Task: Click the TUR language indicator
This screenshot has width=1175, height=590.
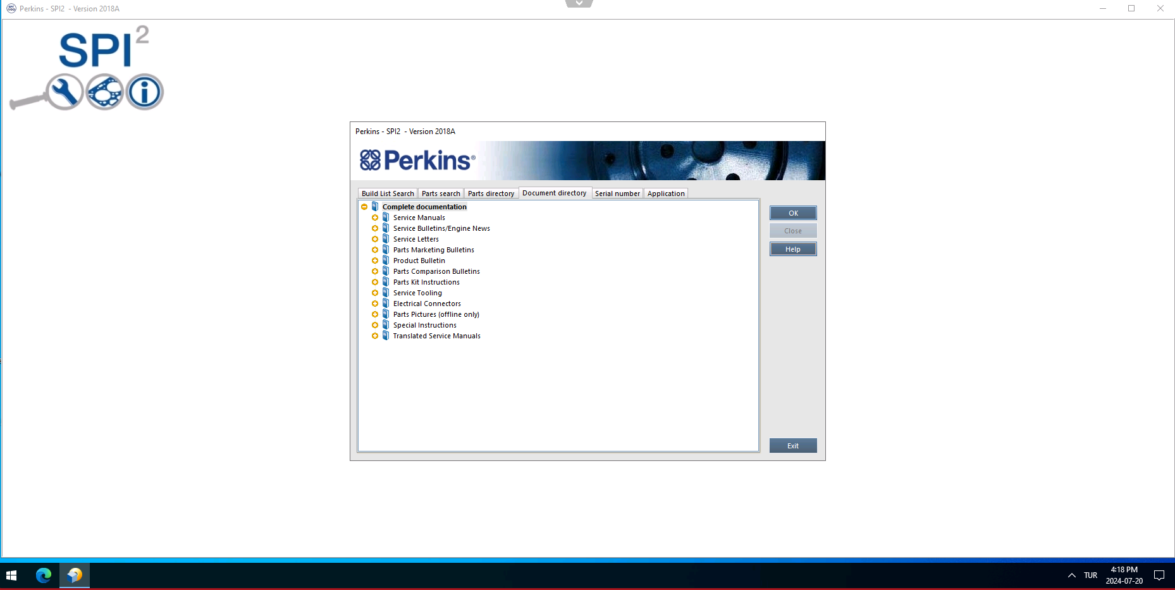Action: click(x=1090, y=576)
